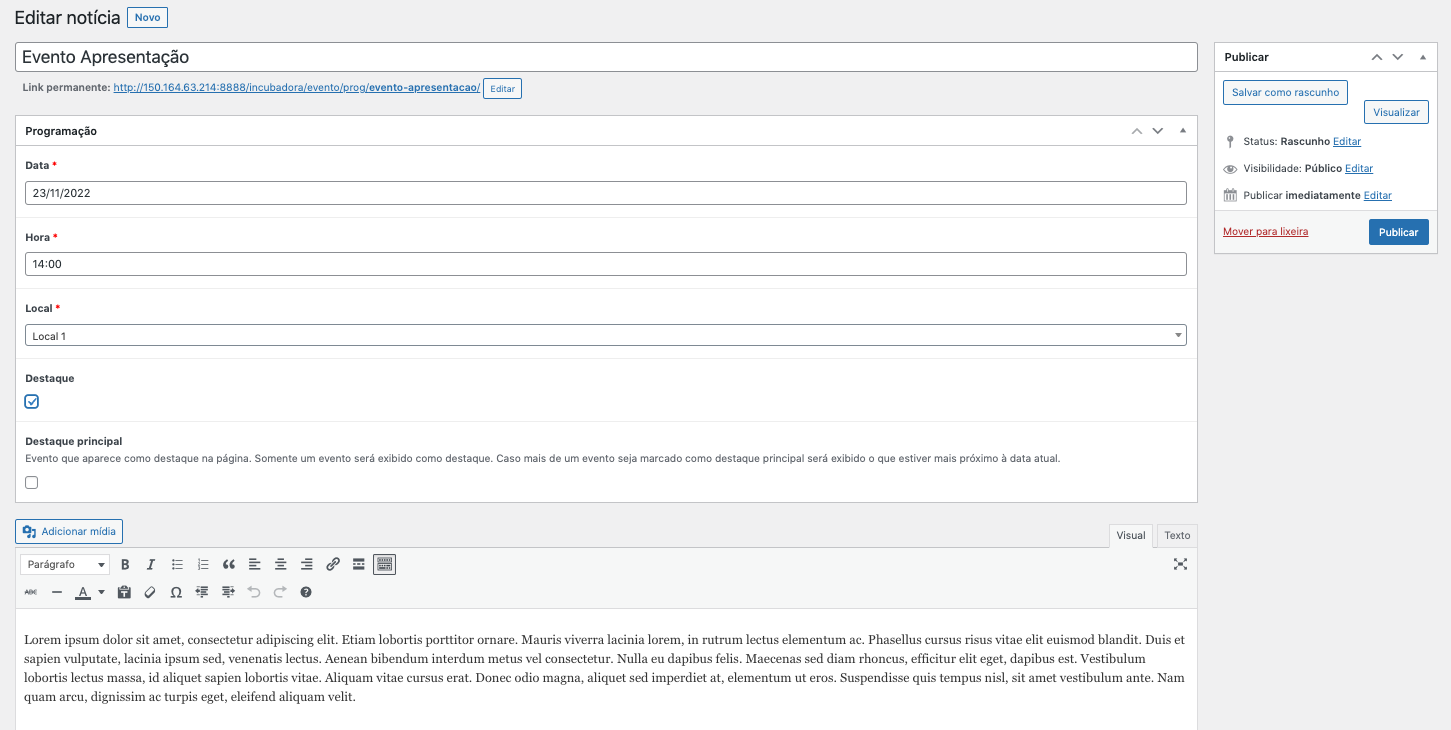Click the Mover para lixeira link

click(1265, 232)
